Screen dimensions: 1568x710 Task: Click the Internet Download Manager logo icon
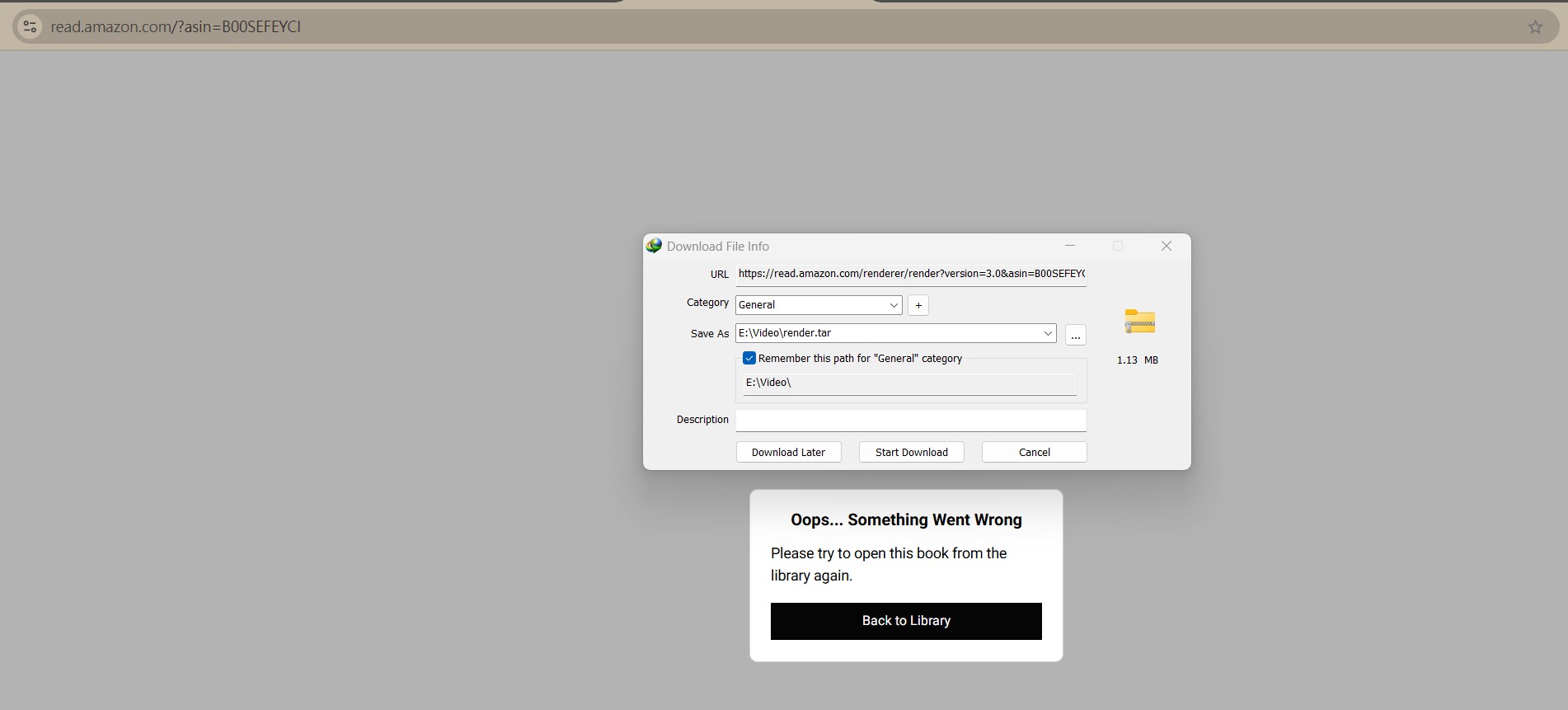(654, 246)
